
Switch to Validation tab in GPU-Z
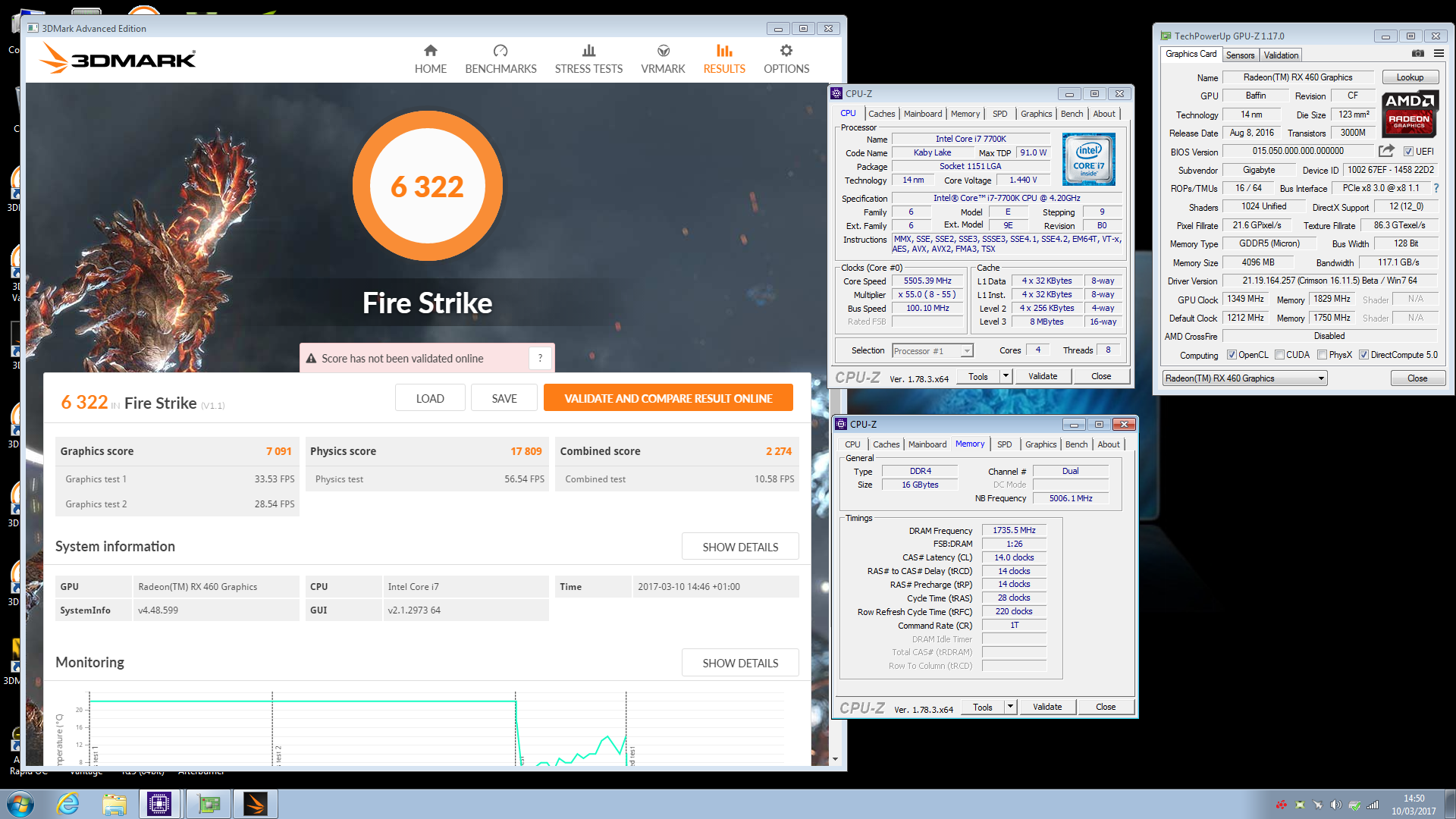point(1281,55)
